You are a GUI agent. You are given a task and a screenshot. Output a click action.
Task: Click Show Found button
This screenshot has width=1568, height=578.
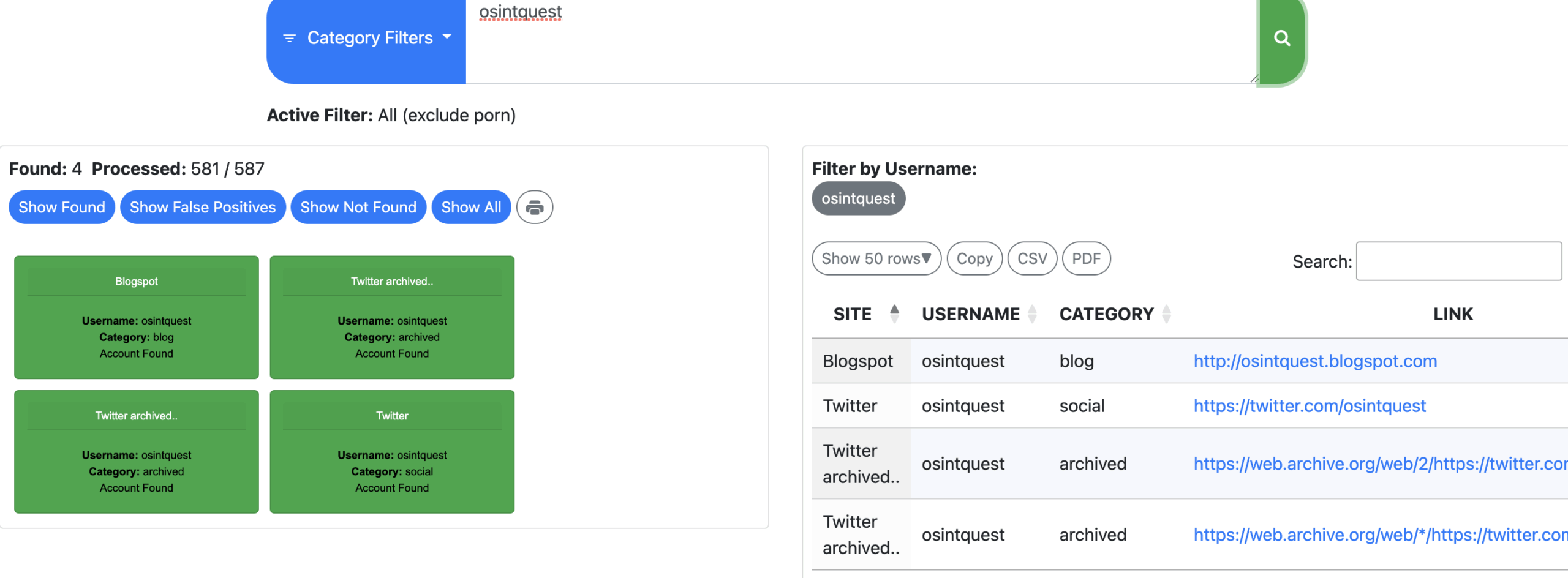(62, 208)
